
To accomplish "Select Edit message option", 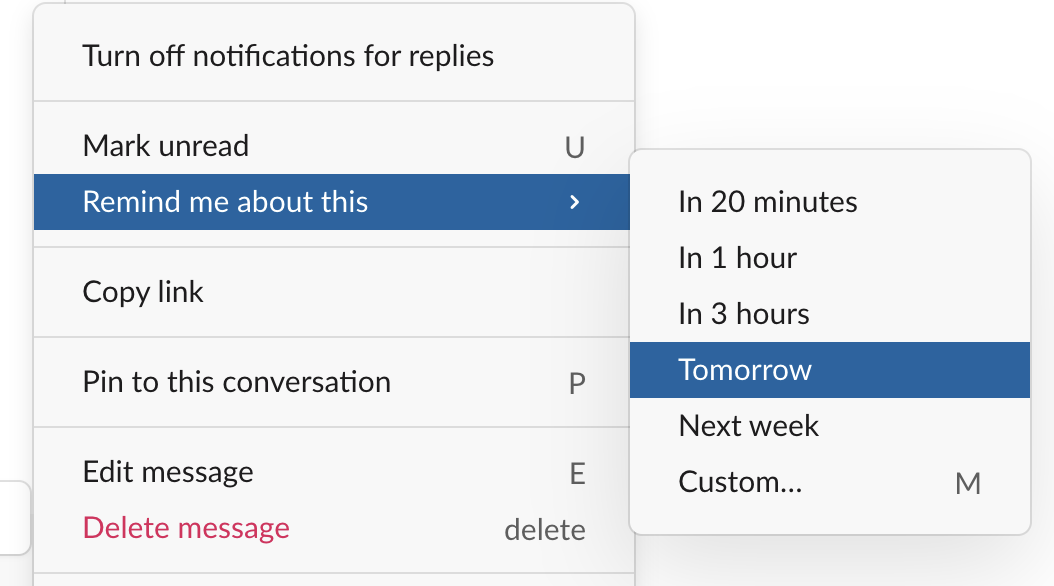I will [168, 472].
